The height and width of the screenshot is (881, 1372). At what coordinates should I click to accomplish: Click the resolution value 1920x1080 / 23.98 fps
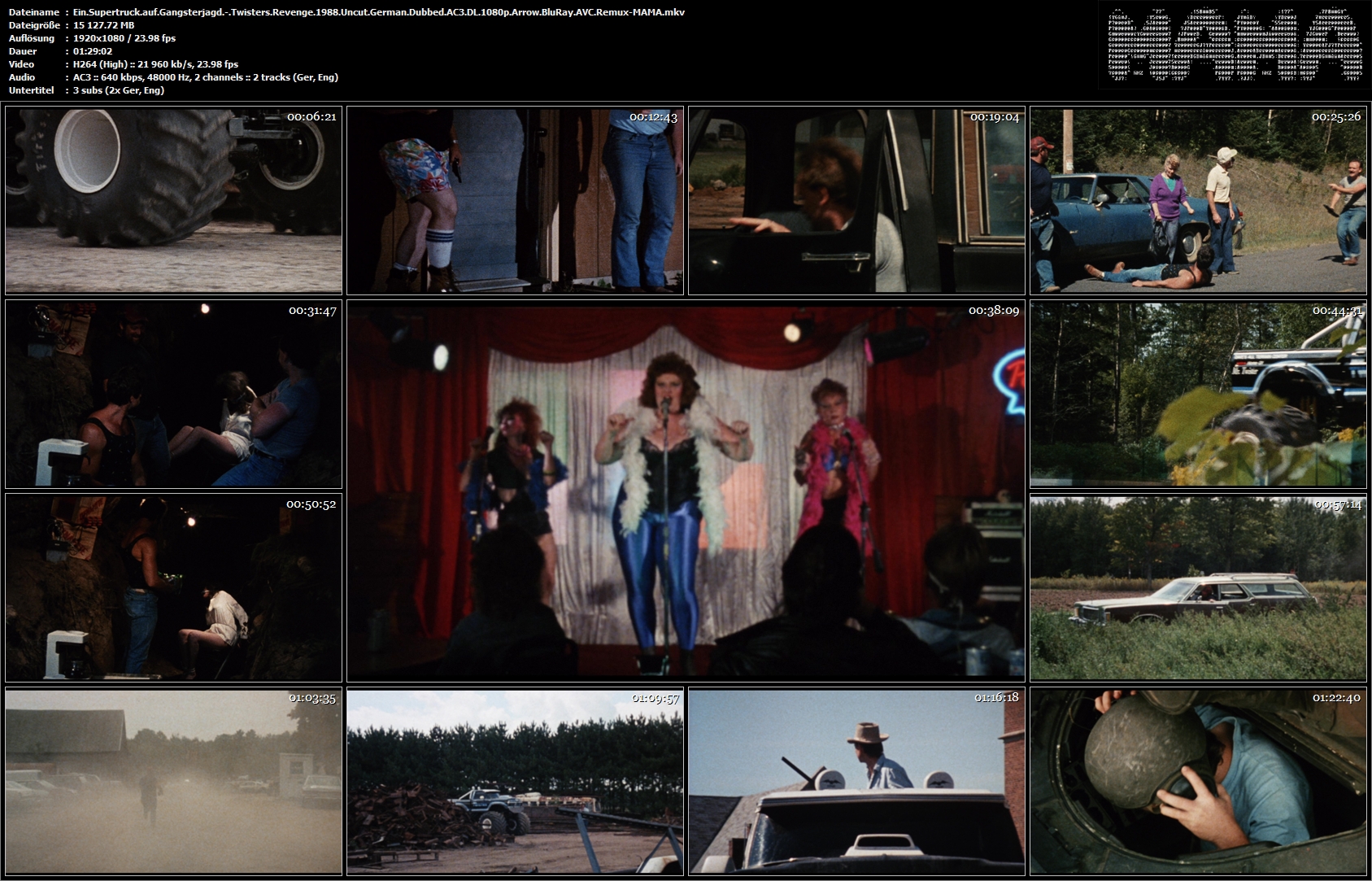coord(124,38)
